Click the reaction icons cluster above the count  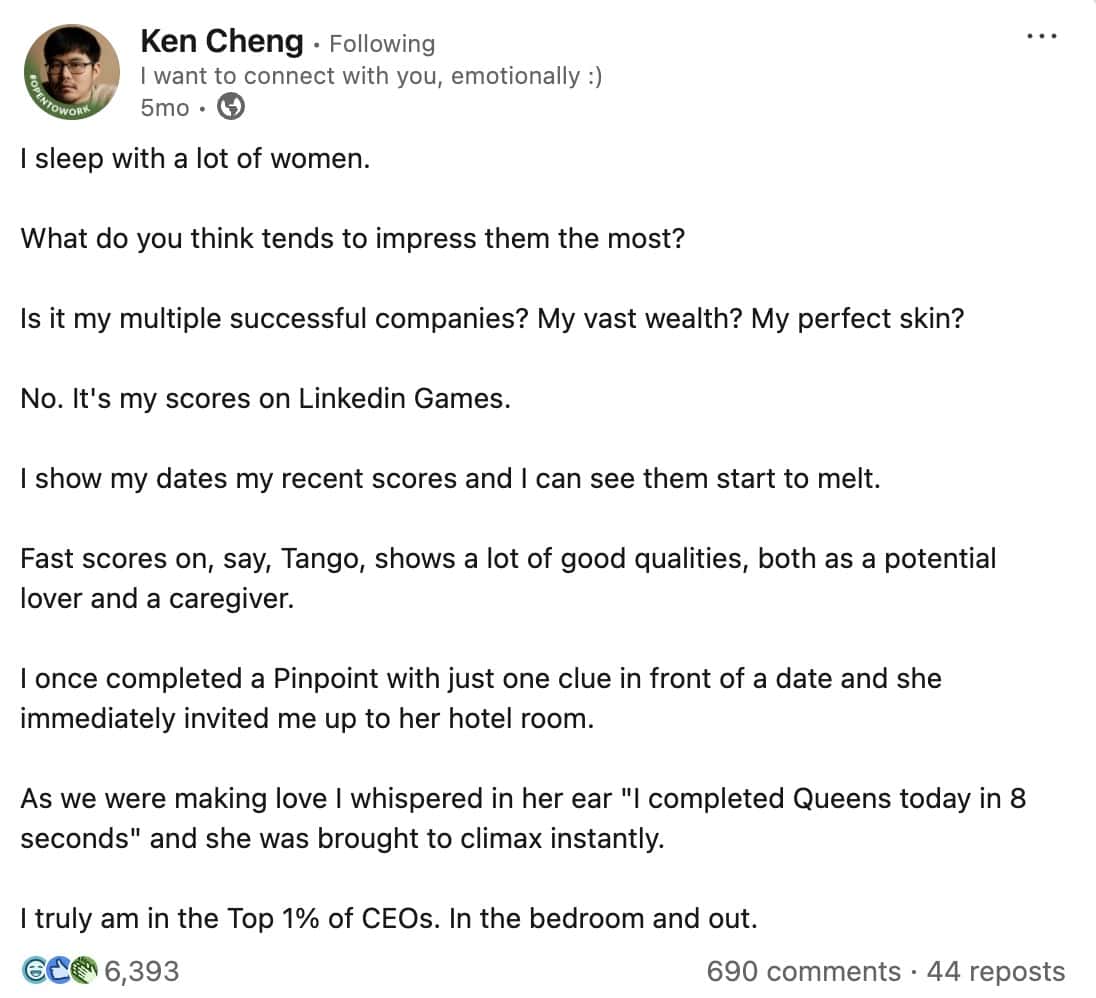click(x=58, y=969)
